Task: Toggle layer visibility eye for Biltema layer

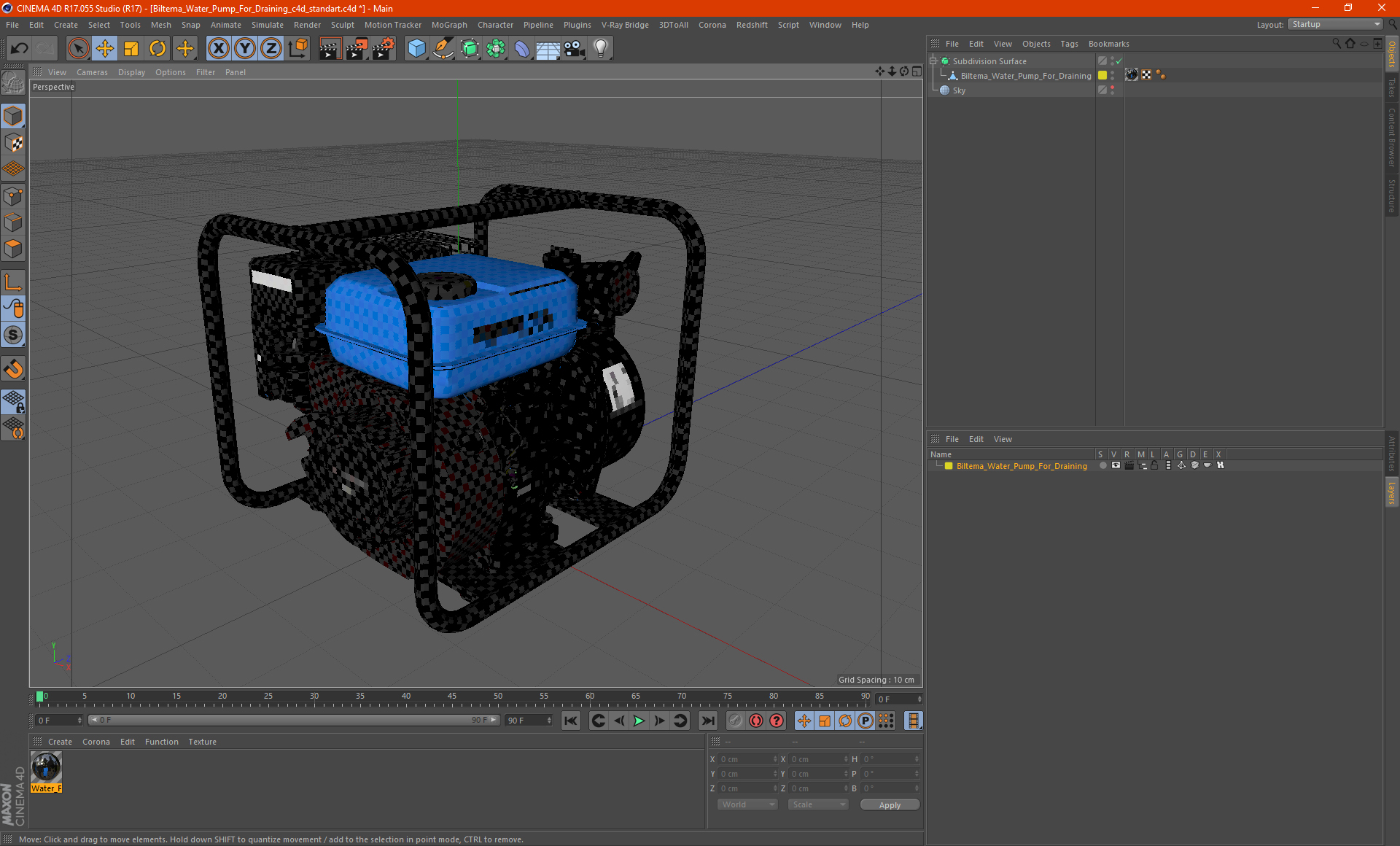Action: click(x=1116, y=465)
